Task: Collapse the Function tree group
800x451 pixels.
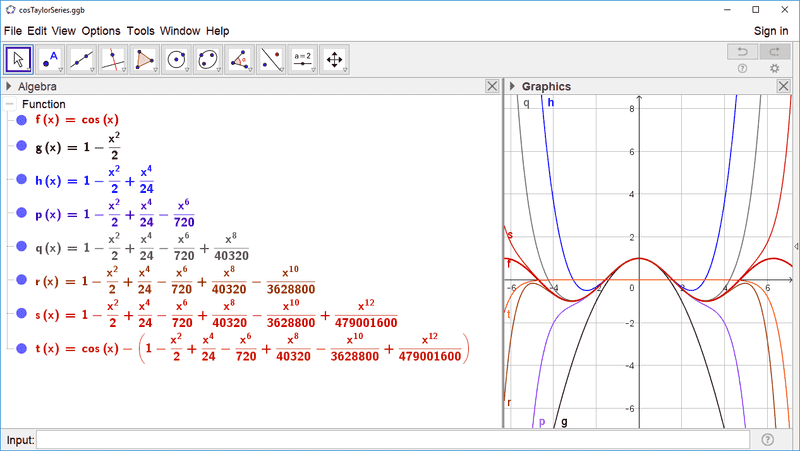Action: [9, 104]
